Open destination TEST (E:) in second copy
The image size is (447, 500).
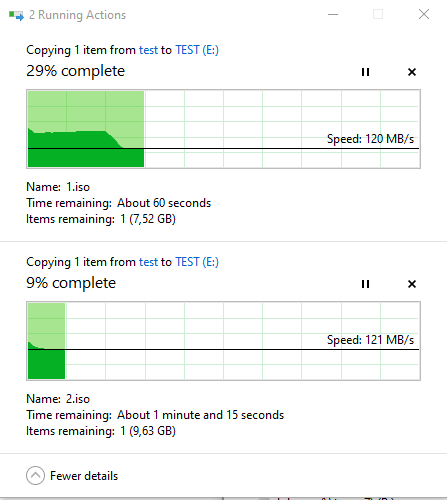[197, 262]
